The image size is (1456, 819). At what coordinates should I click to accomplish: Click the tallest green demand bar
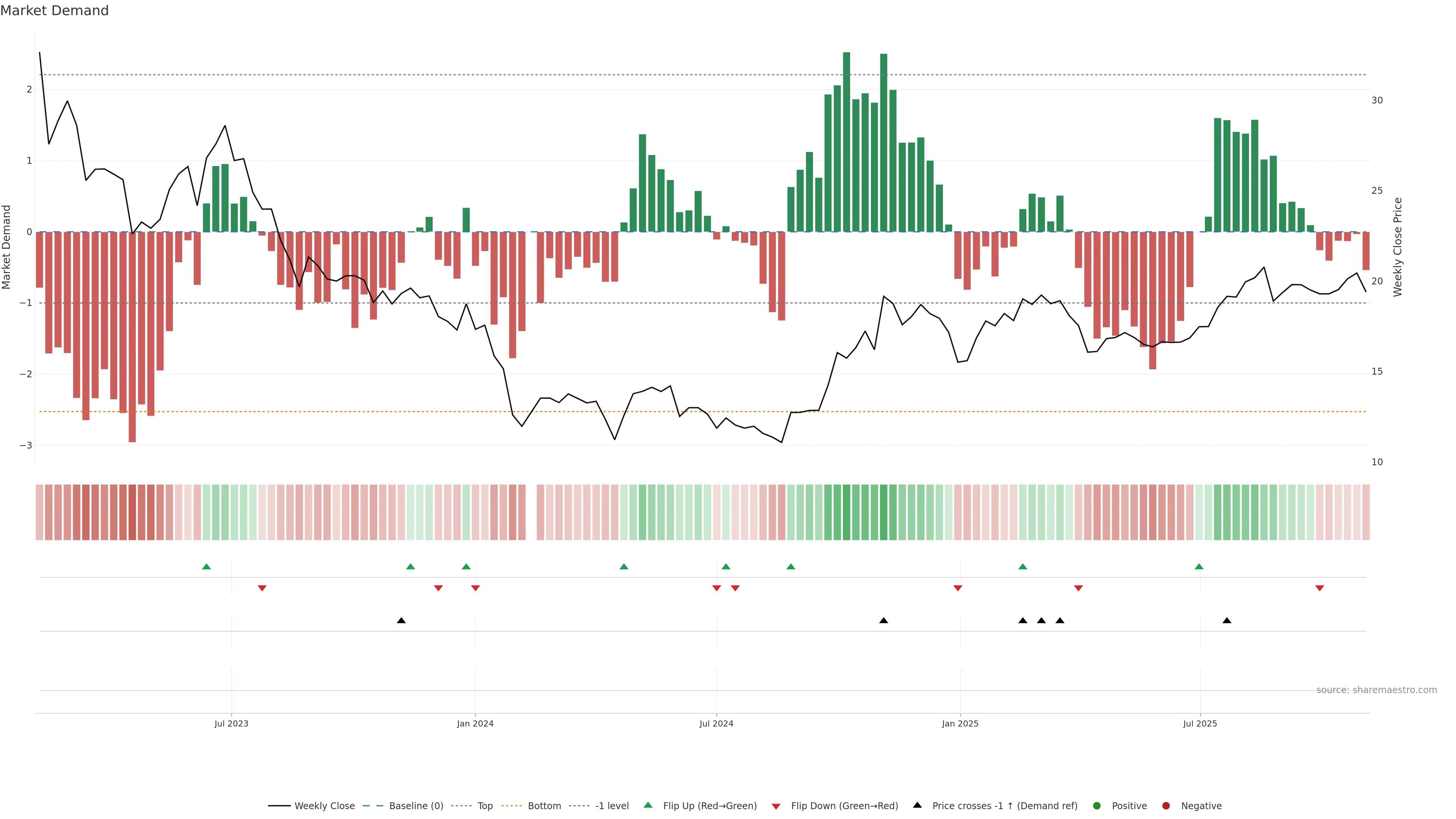tap(846, 141)
